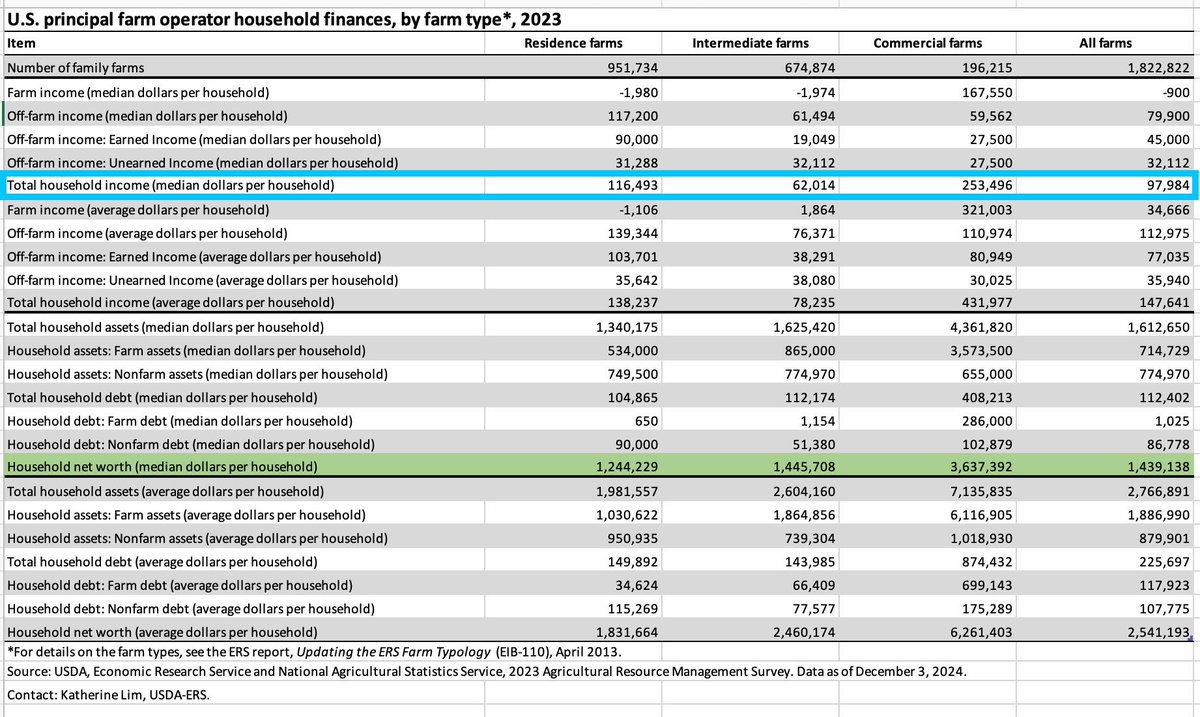Click the median farm income value -900
Screen dimensions: 1200x717
pyautogui.click(x=1174, y=92)
